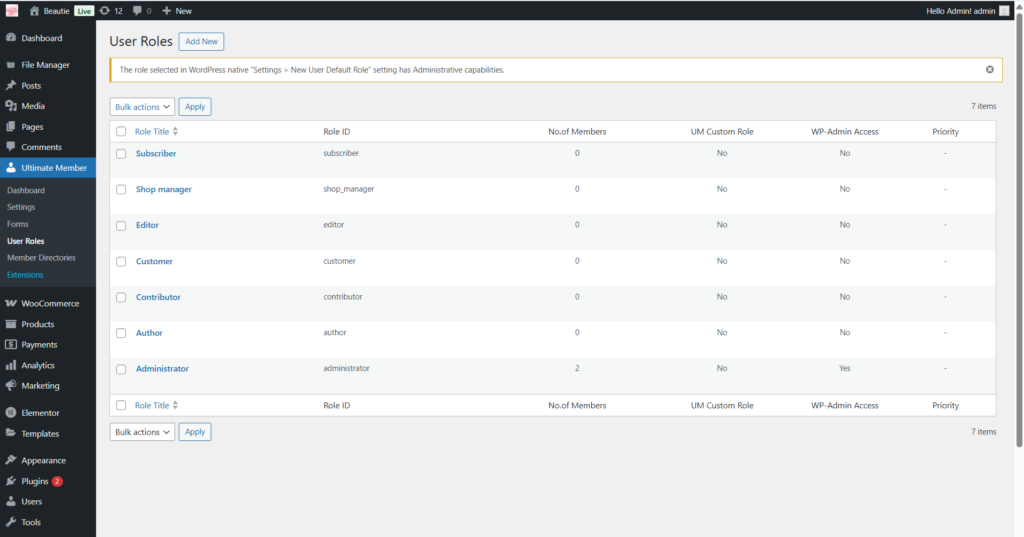Screen dimensions: 1024x537
Task: Click the page vertical scrollbar
Action: (x=1018, y=240)
